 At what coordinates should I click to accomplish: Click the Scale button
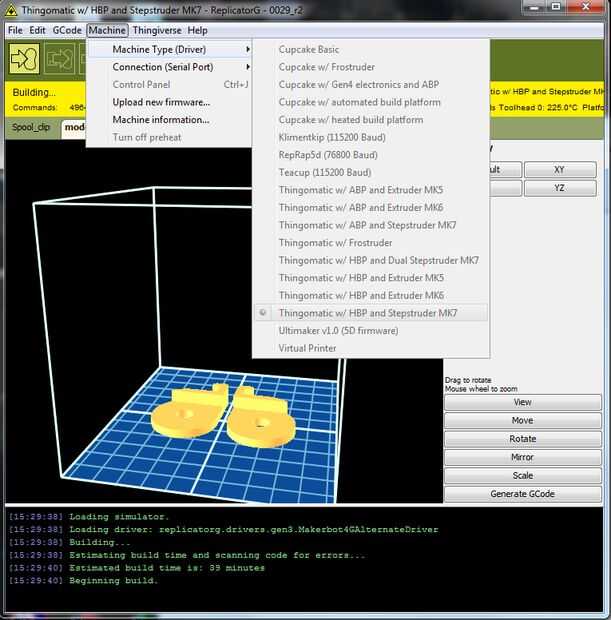point(522,475)
